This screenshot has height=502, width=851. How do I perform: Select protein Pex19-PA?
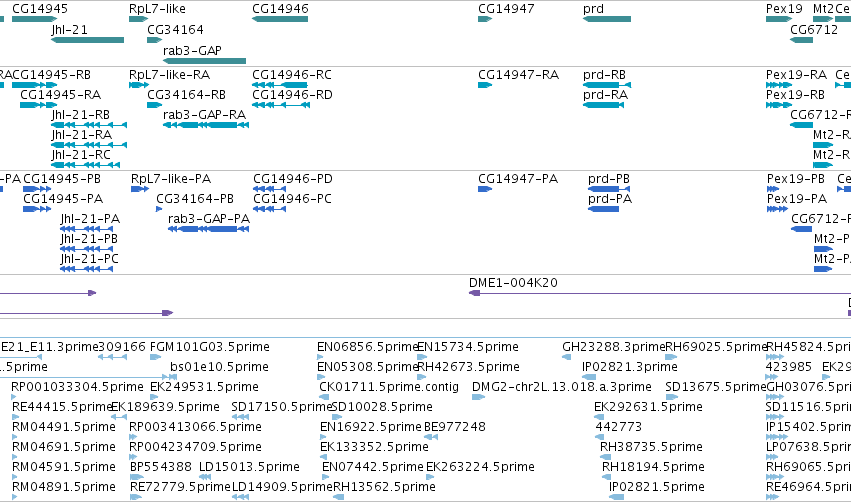pos(777,209)
